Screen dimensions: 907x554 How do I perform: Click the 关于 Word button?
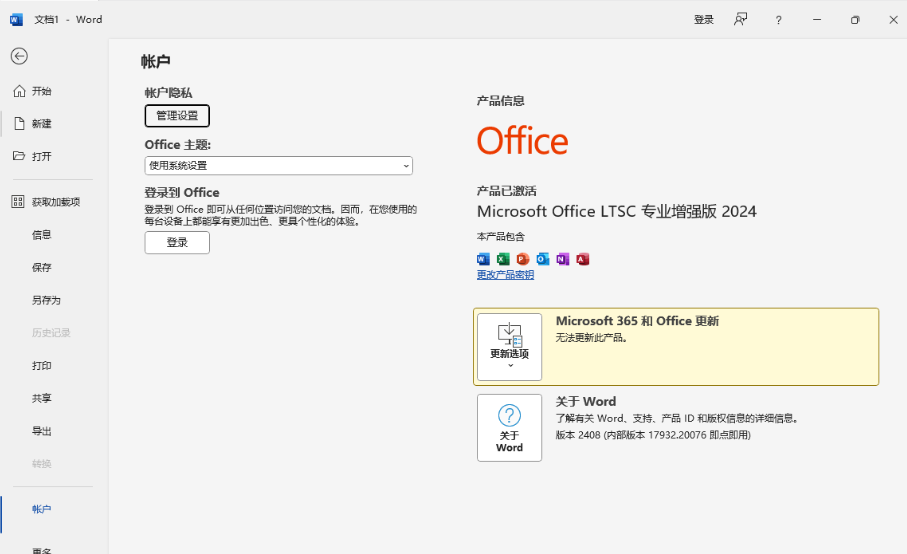(510, 428)
